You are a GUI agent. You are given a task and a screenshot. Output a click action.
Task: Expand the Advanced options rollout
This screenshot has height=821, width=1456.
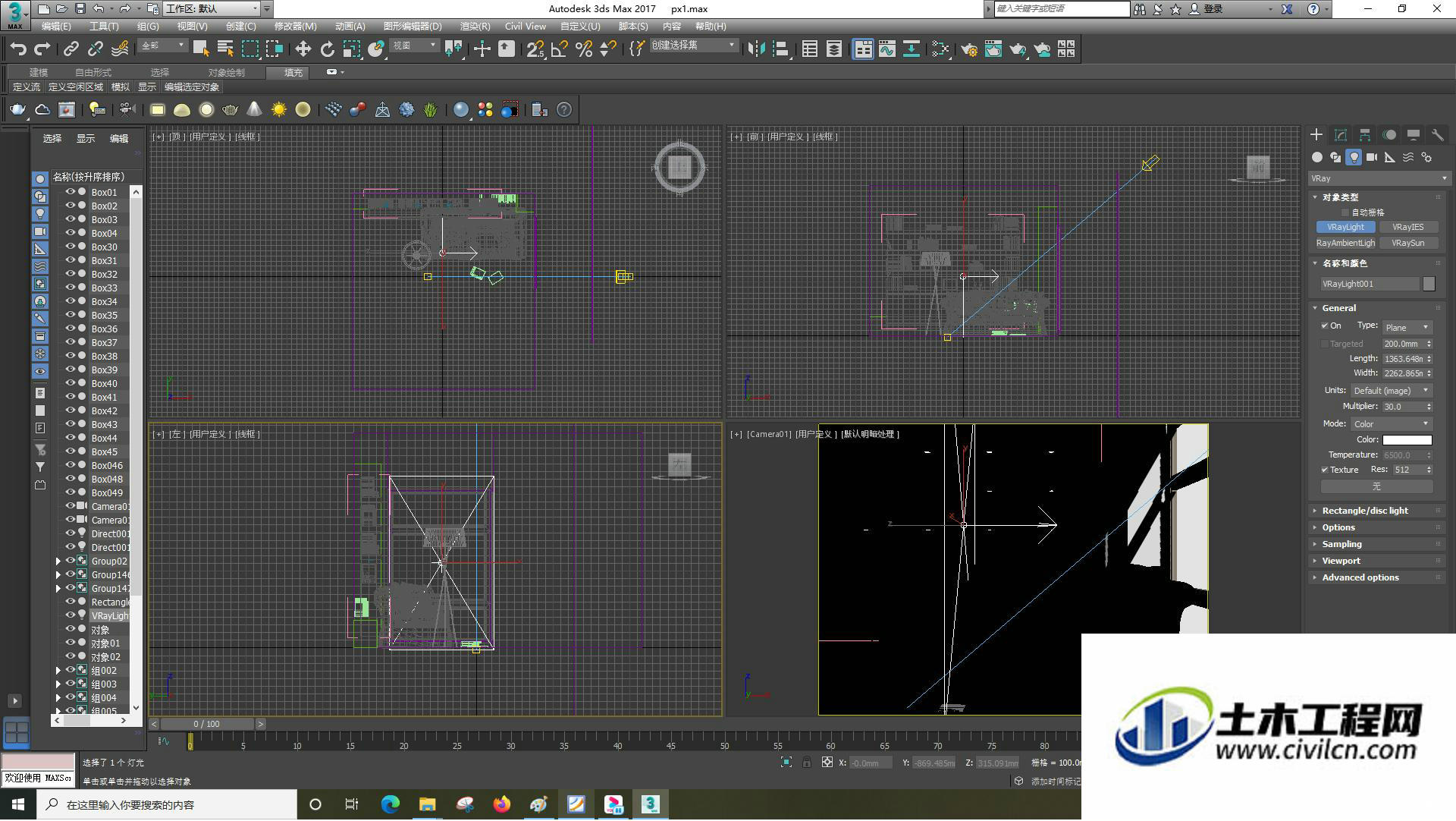(1377, 578)
